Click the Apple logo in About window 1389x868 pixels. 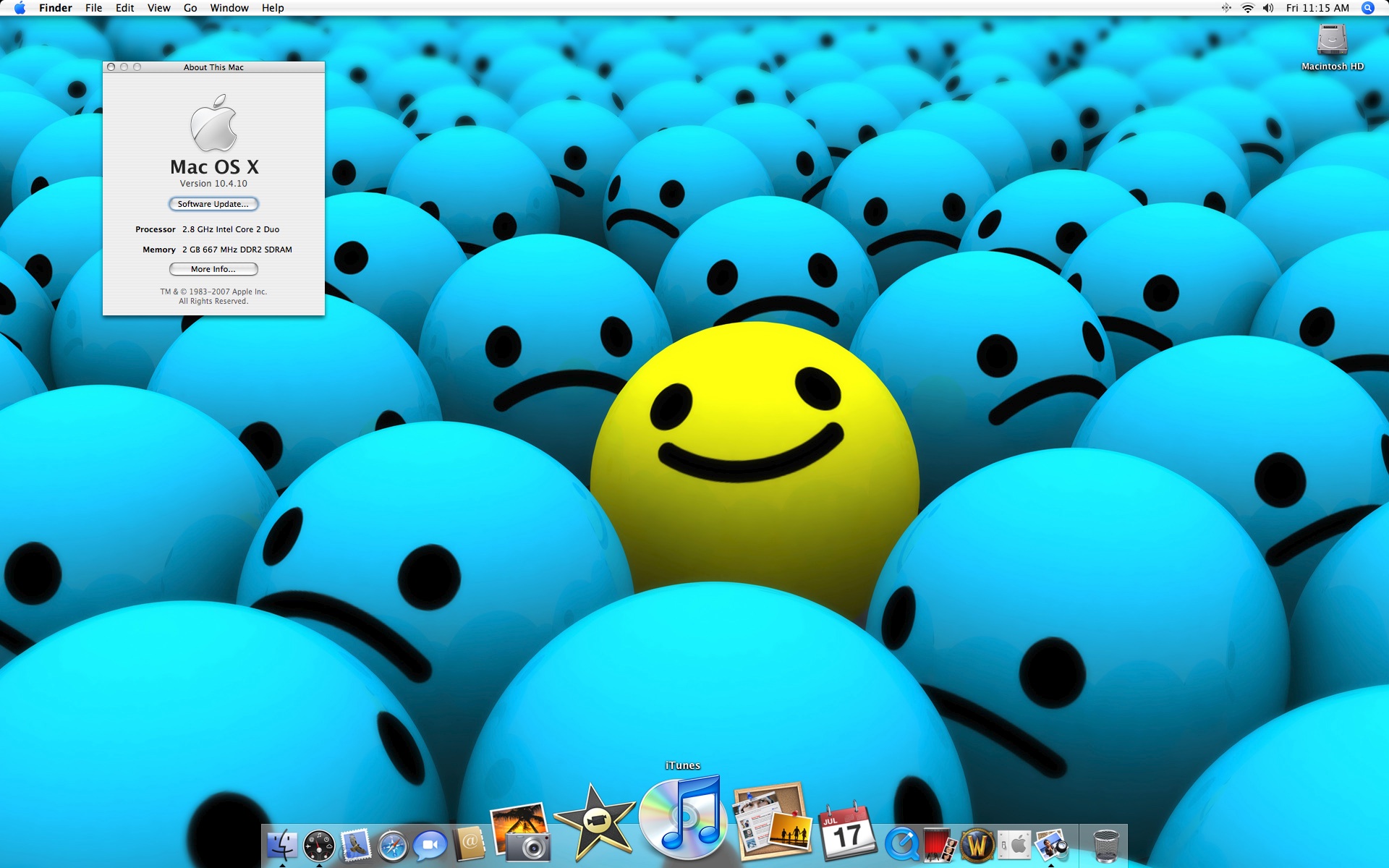click(x=213, y=122)
